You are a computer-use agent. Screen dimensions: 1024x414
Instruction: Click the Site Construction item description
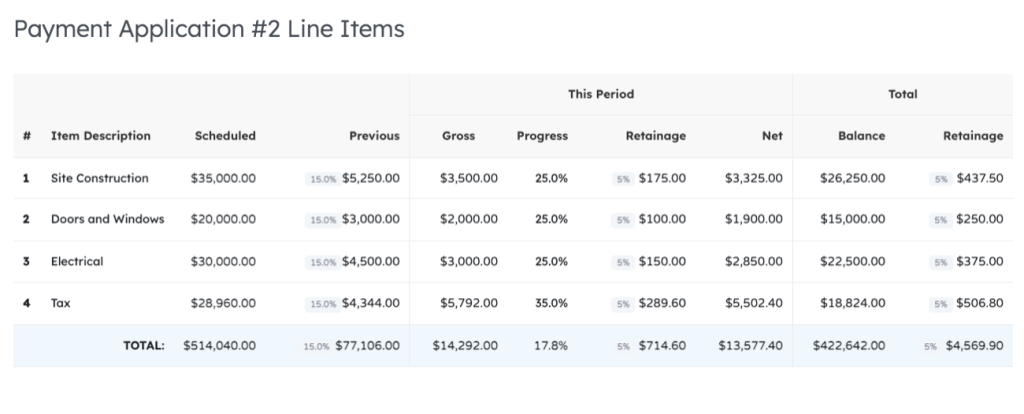99,178
